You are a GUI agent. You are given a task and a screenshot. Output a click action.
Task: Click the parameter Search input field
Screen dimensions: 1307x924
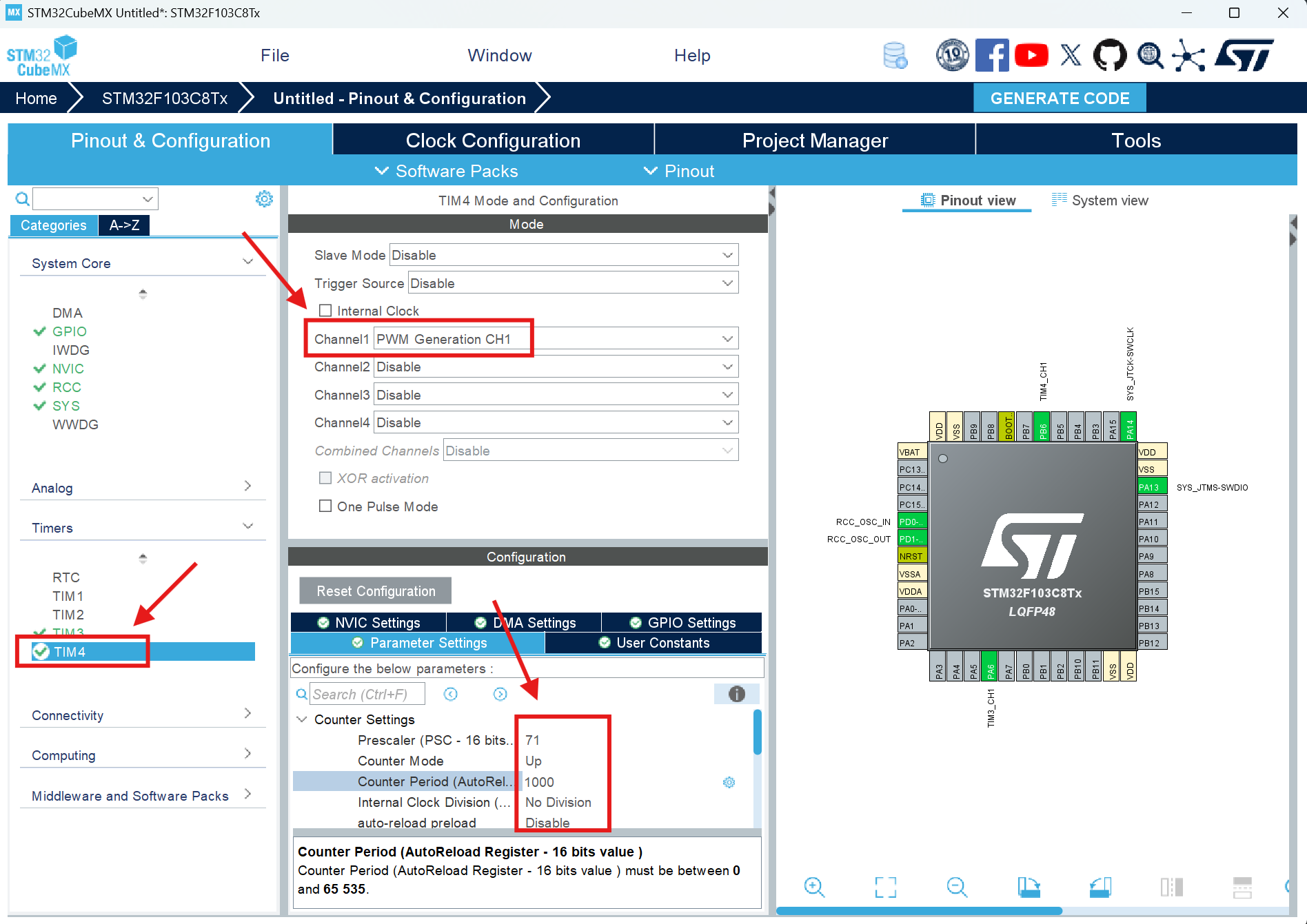(367, 694)
